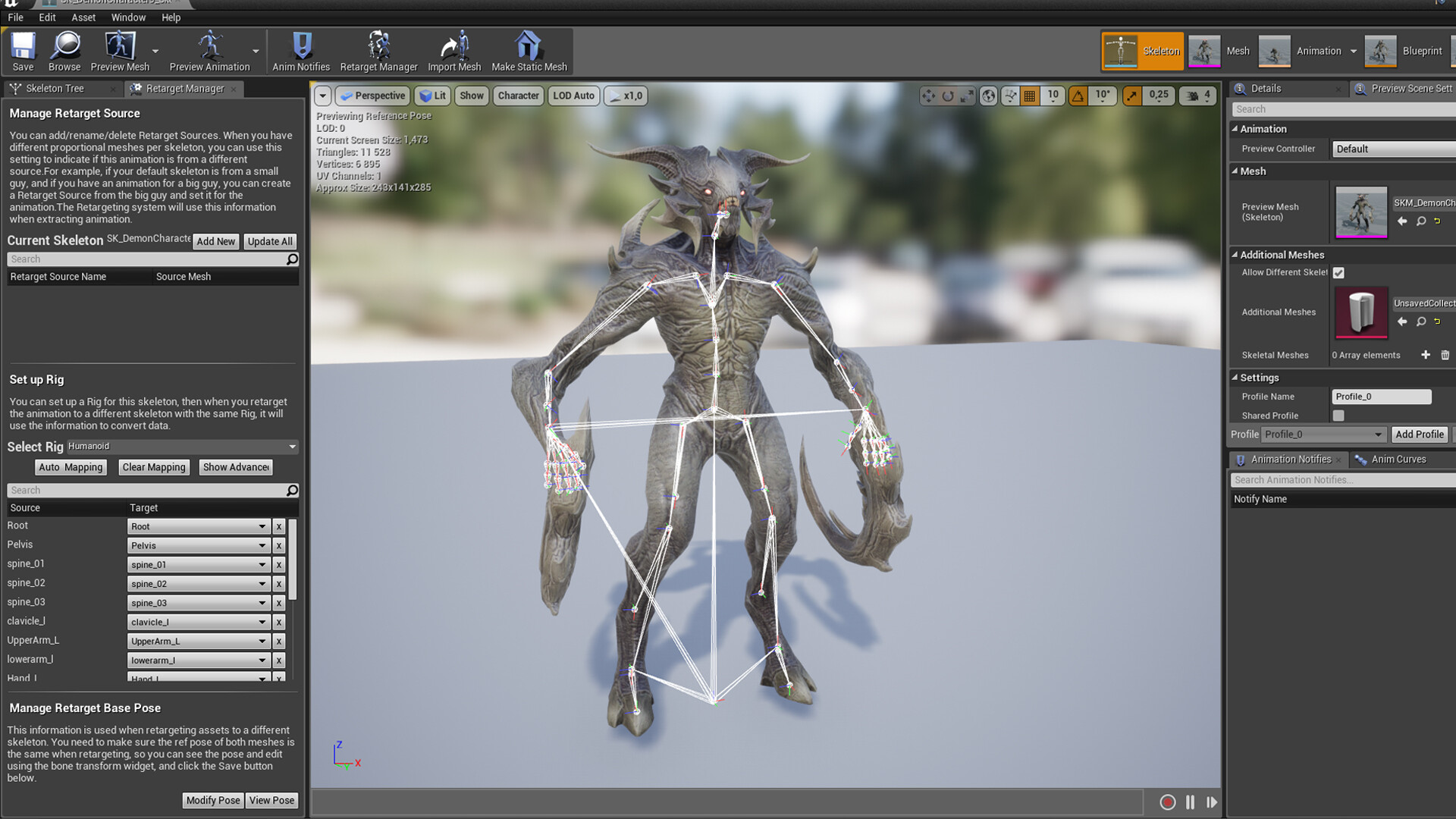Click the bone mapping list scrollbar

tap(293, 560)
